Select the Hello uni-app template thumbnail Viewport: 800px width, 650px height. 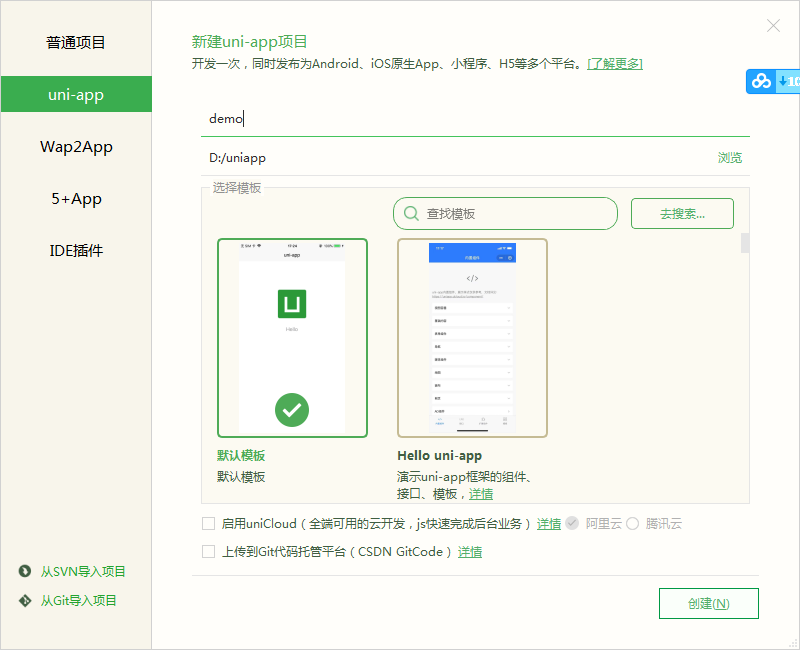[x=472, y=338]
